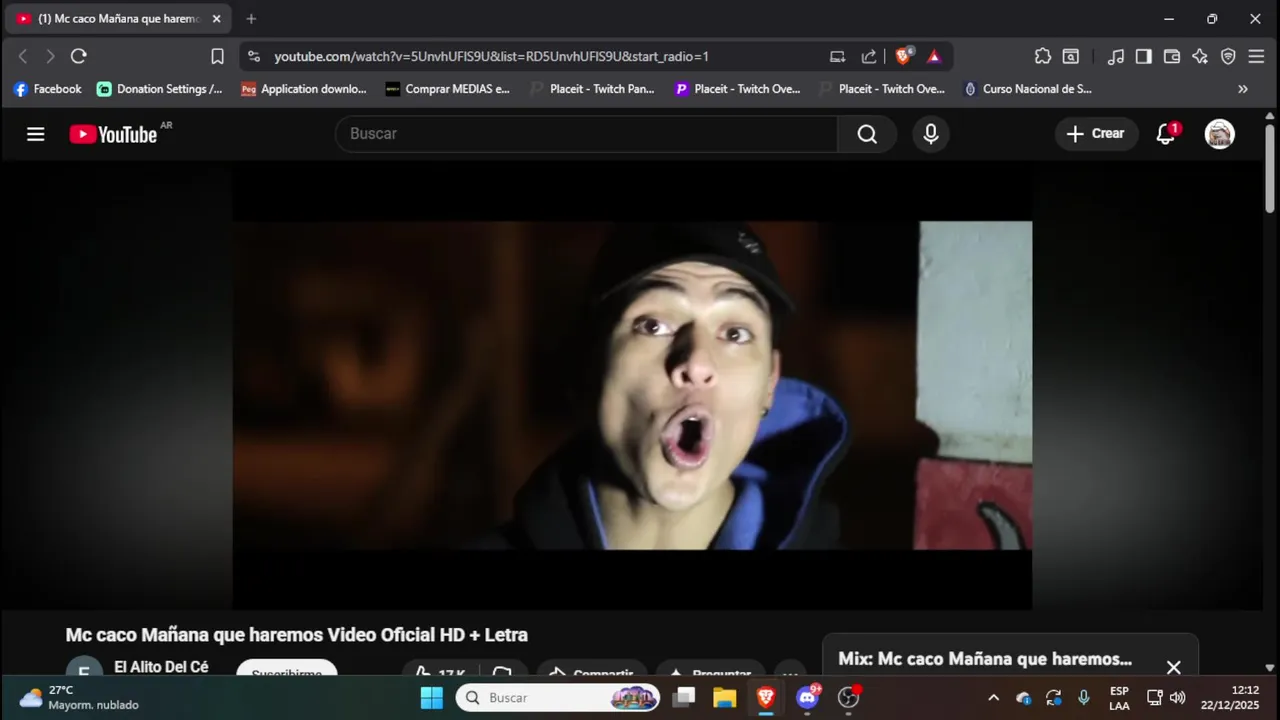Open the YouTube hamburger guide menu
This screenshot has width=1280, height=720.
(36, 134)
